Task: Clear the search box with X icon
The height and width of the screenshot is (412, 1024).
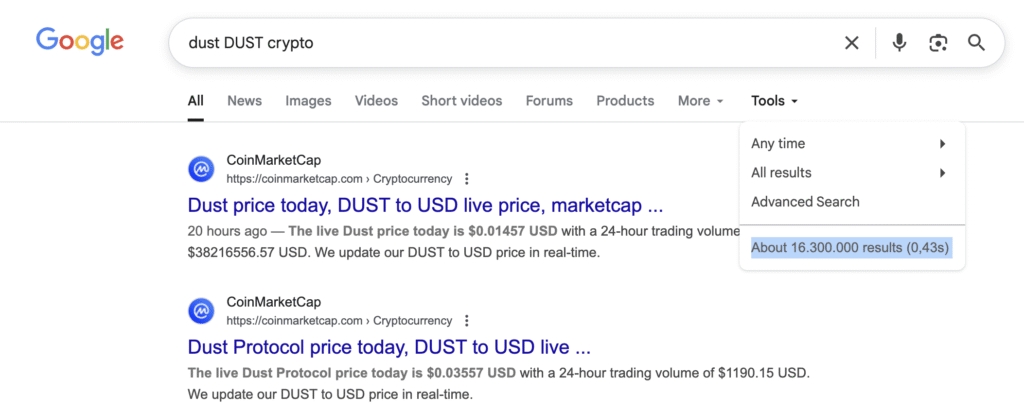Action: (851, 43)
